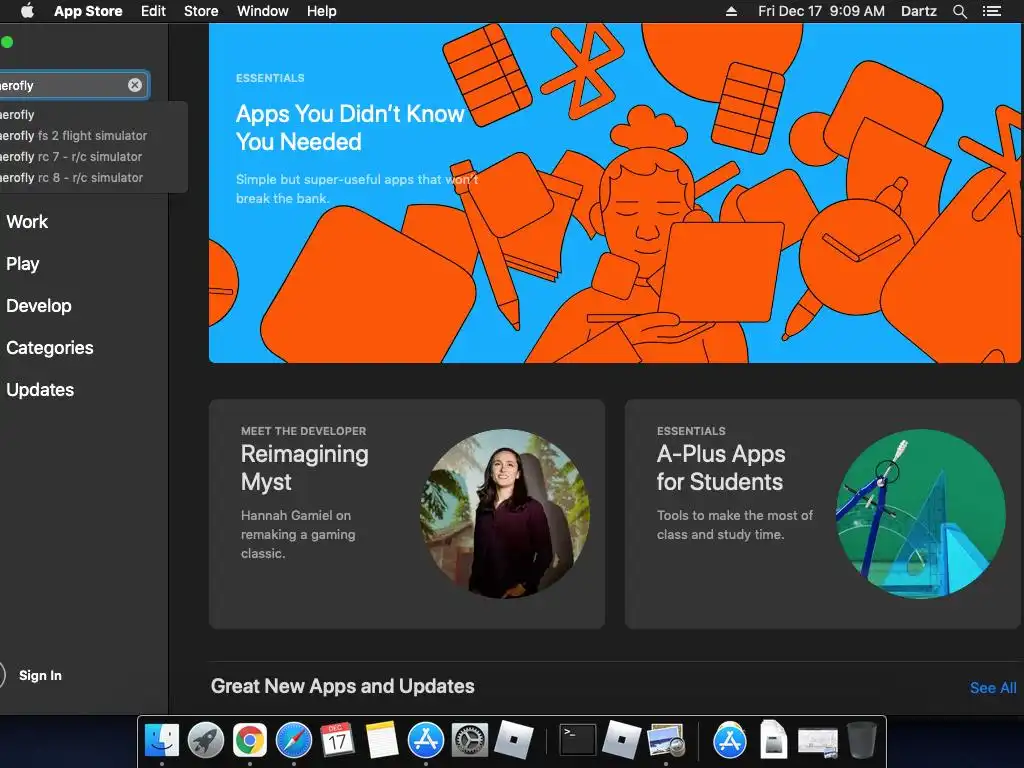Open the Notes app in dock
The height and width of the screenshot is (768, 1024).
382,741
